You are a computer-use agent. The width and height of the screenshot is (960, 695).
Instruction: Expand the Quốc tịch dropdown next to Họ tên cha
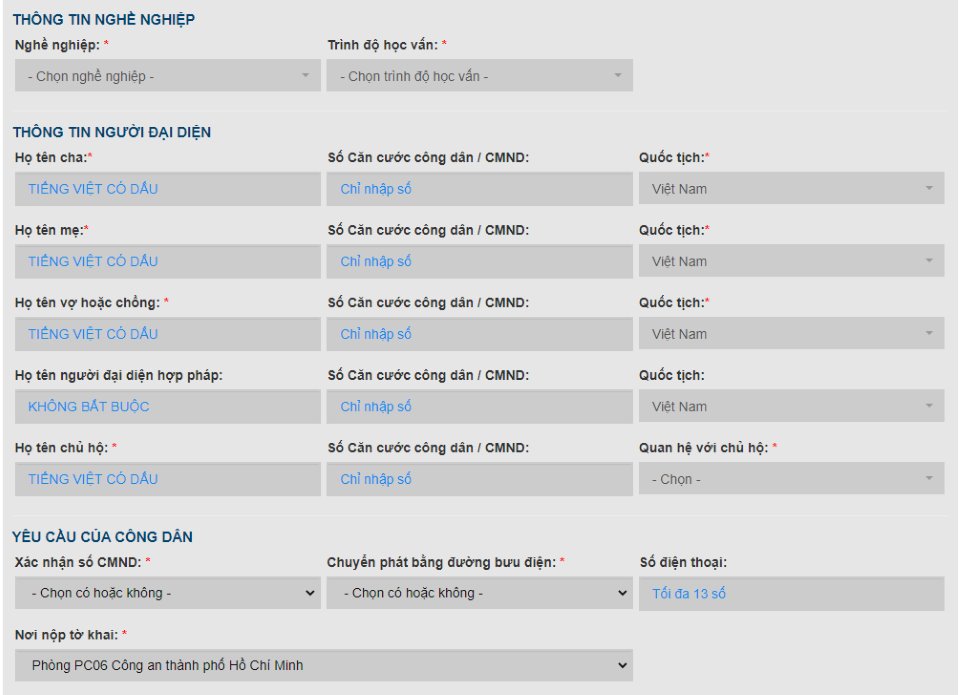pyautogui.click(x=790, y=188)
